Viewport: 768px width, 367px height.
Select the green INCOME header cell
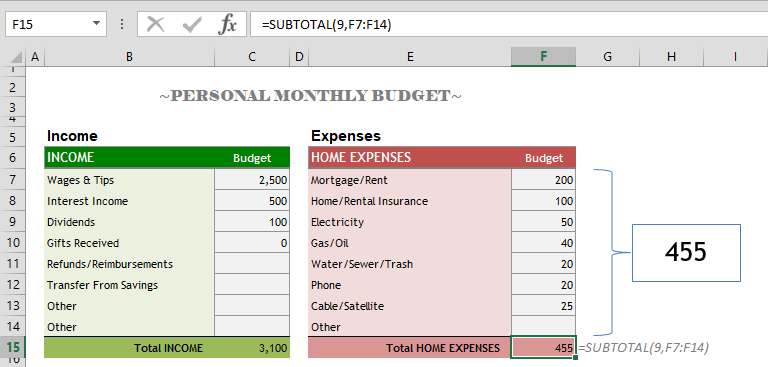(x=129, y=157)
